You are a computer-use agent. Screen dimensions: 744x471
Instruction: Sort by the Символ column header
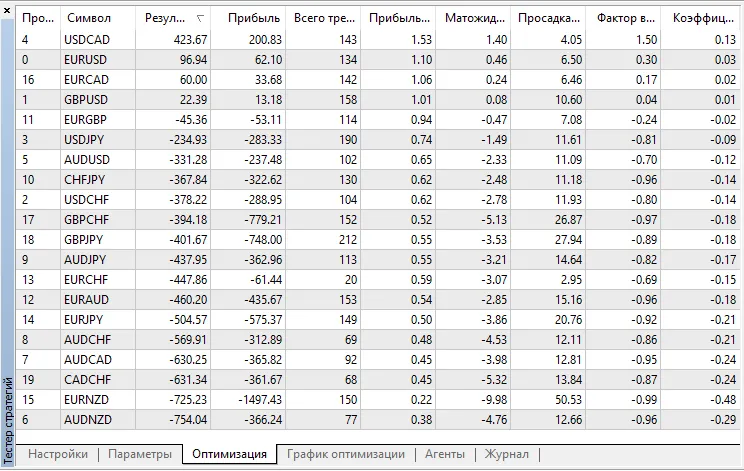88,18
